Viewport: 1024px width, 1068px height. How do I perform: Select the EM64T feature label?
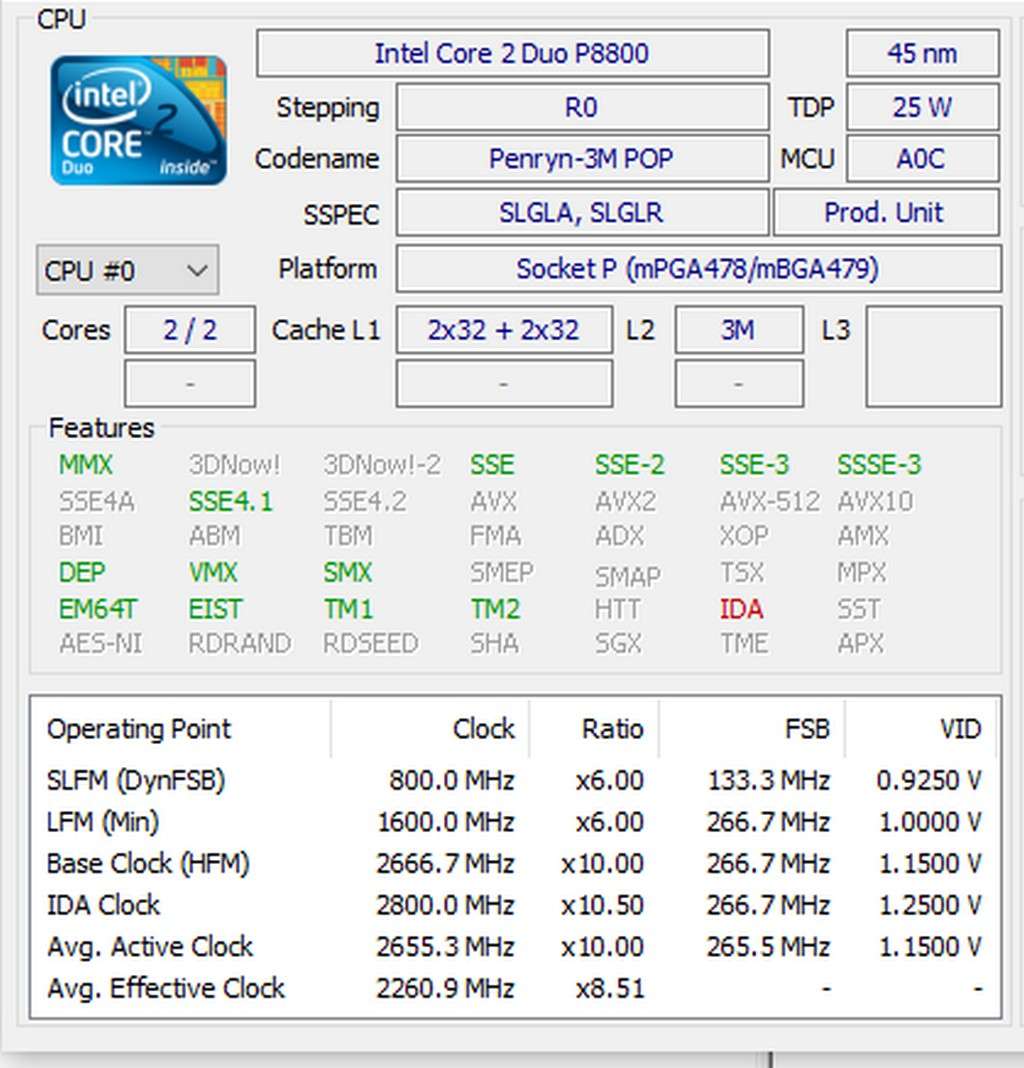(x=97, y=608)
